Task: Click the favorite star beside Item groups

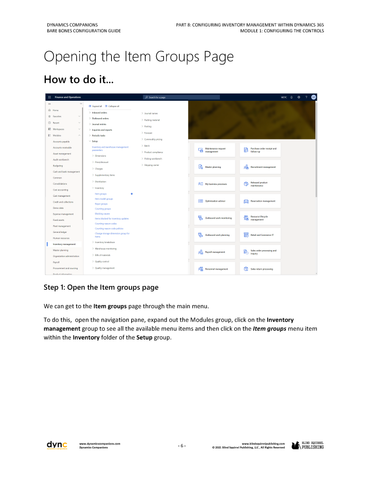Action: tap(132, 194)
